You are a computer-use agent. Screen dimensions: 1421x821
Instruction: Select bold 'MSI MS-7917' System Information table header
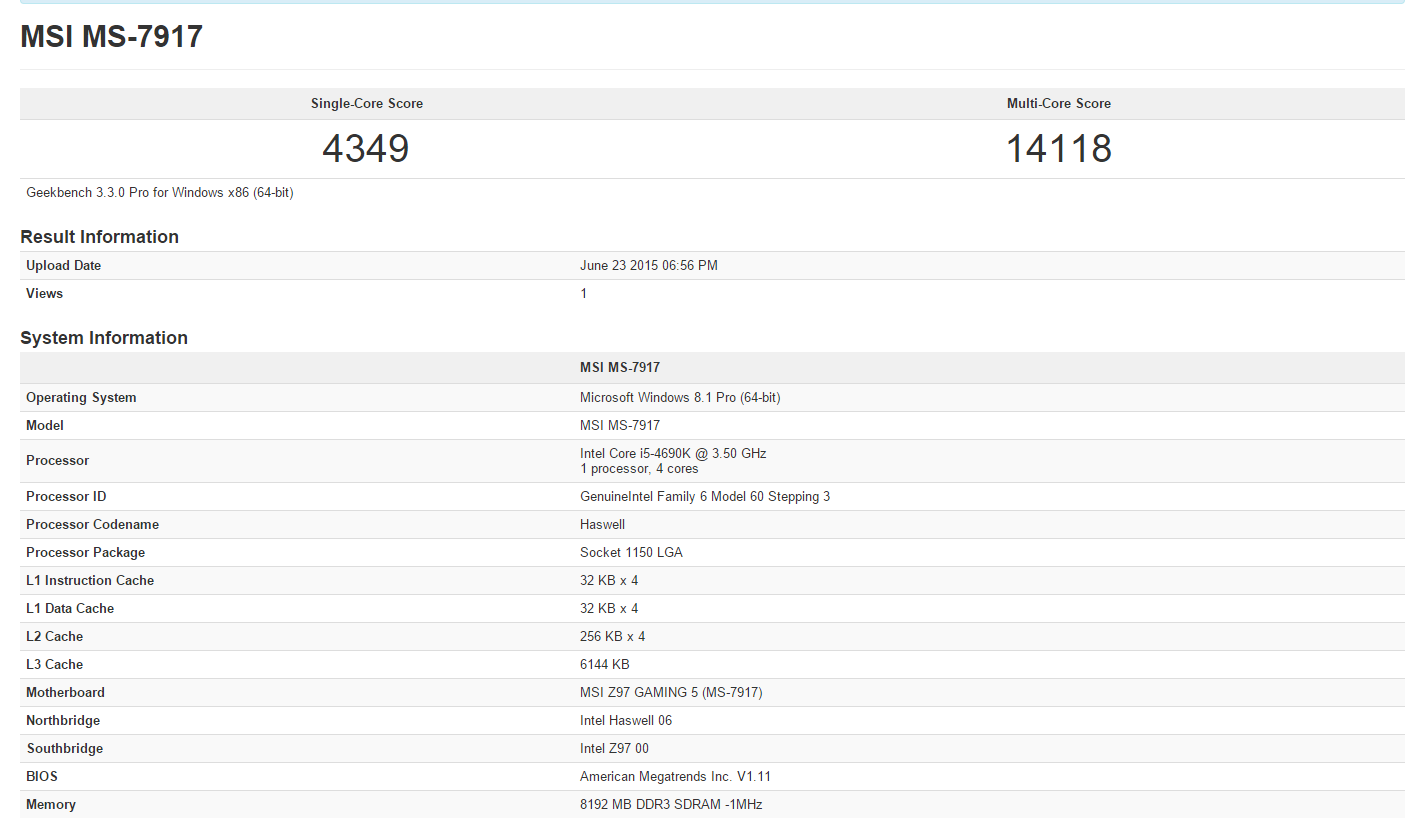(x=620, y=368)
